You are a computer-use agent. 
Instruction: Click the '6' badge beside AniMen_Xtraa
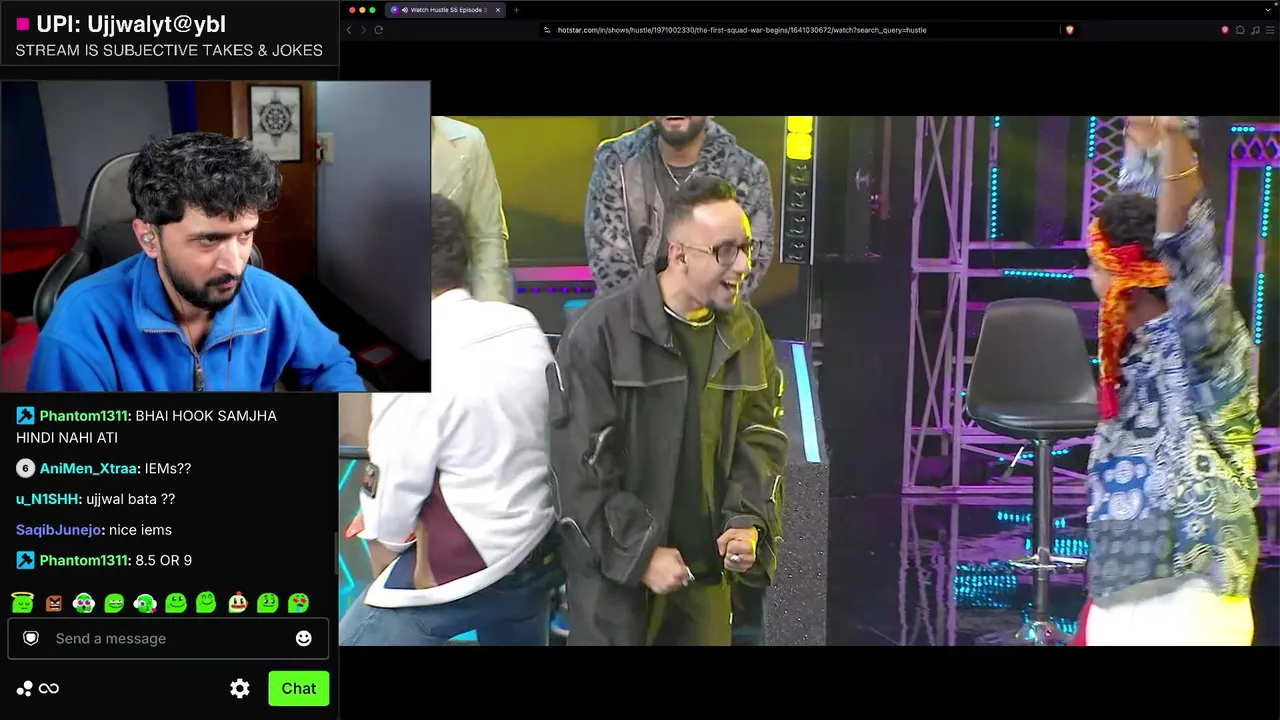point(25,468)
